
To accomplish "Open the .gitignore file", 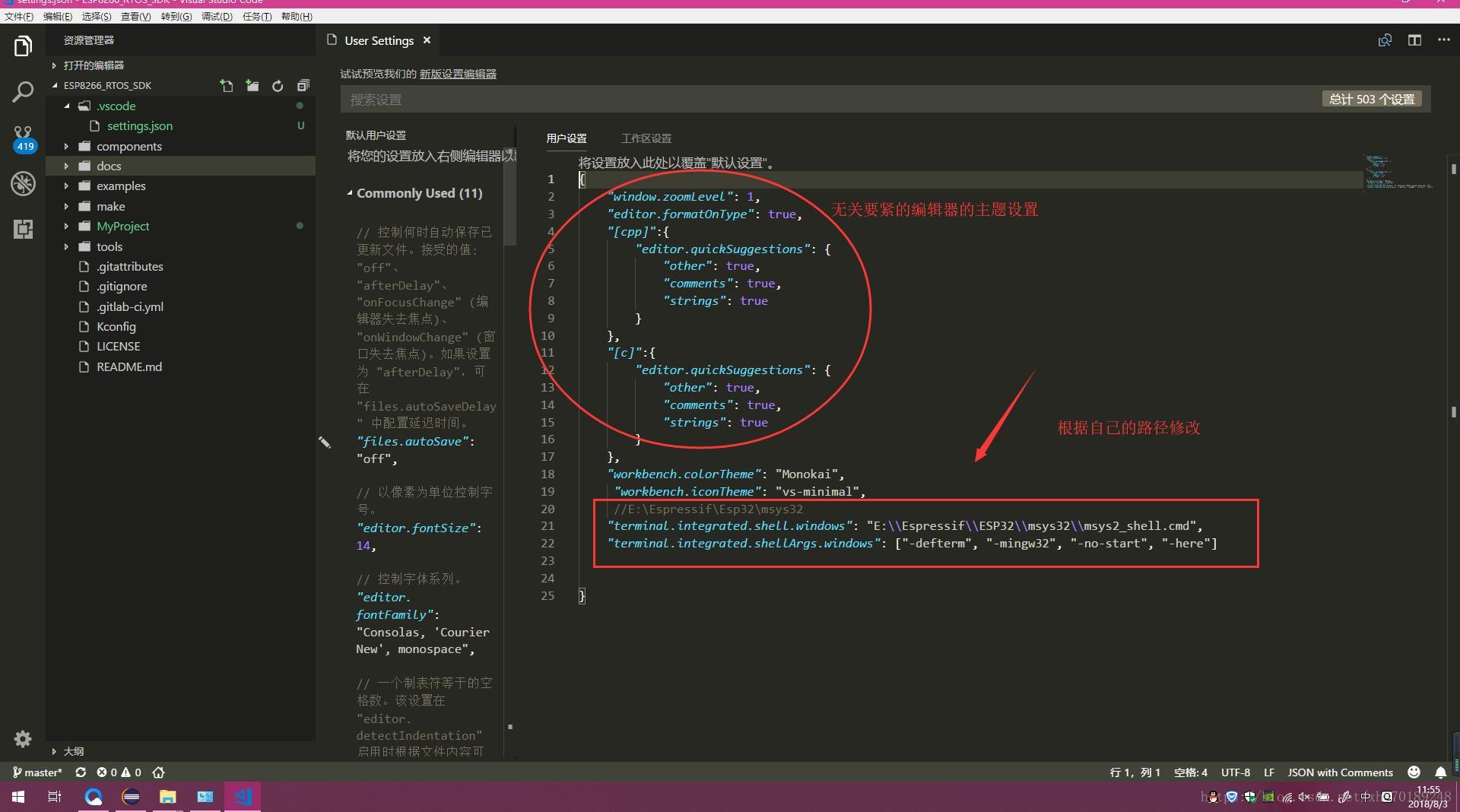I will [122, 286].
